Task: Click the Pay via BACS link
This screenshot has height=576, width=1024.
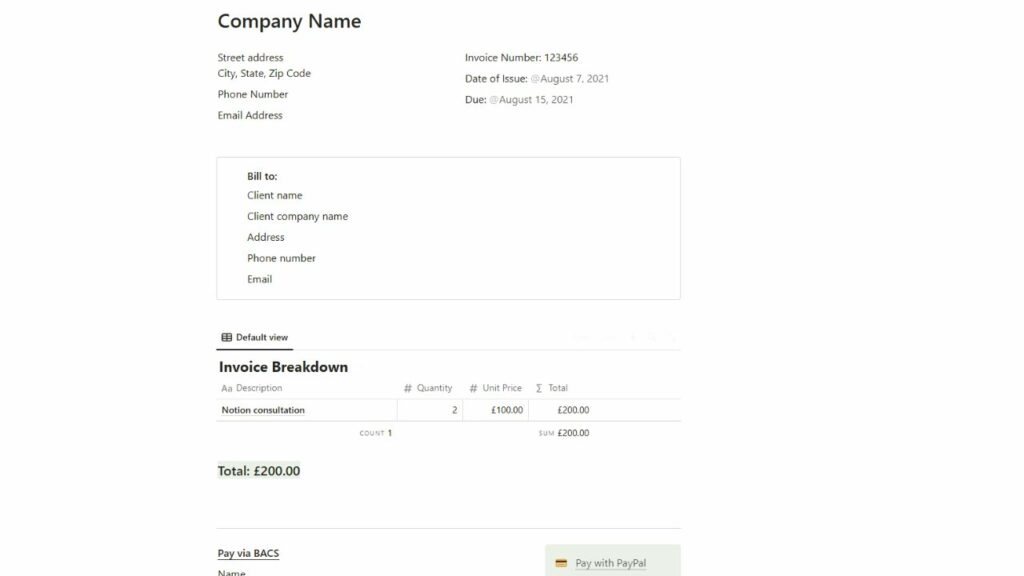Action: [x=247, y=553]
